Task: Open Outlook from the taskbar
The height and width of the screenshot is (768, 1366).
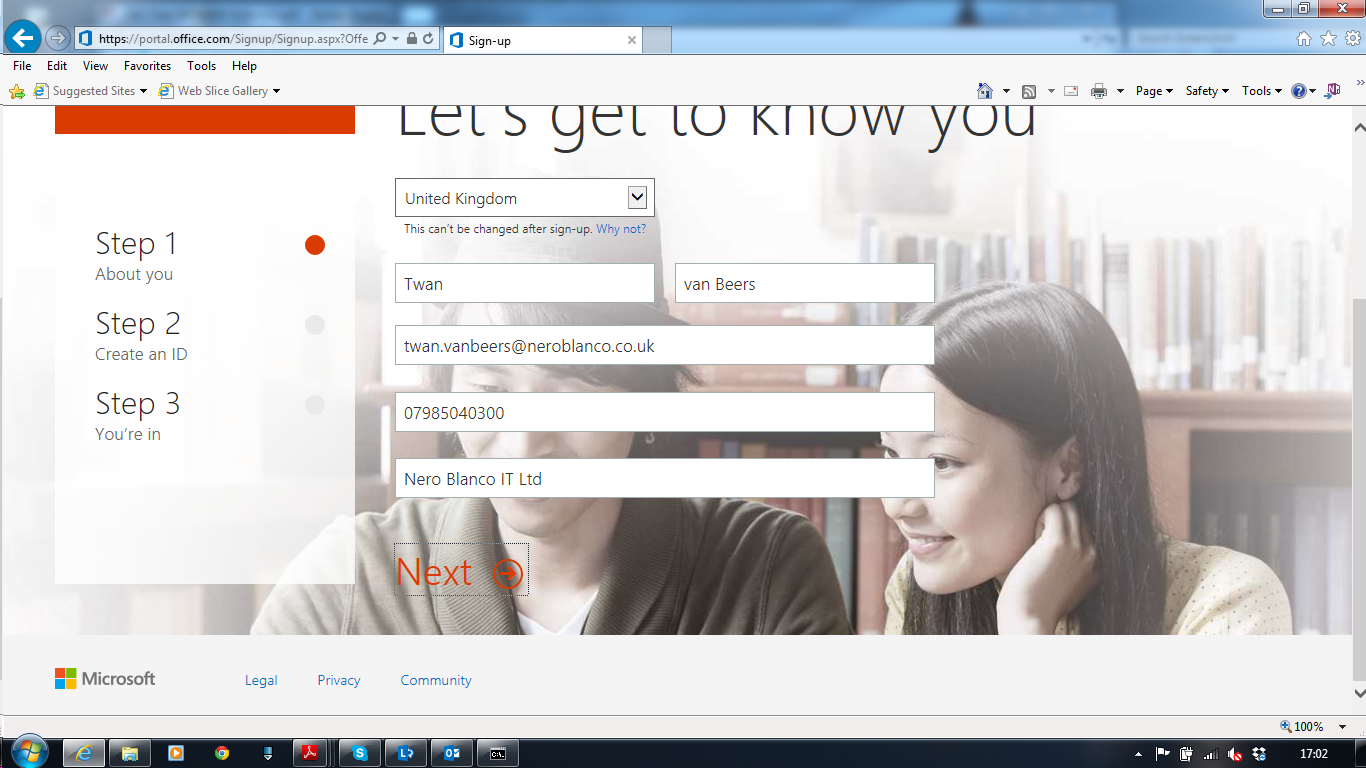Action: point(452,753)
